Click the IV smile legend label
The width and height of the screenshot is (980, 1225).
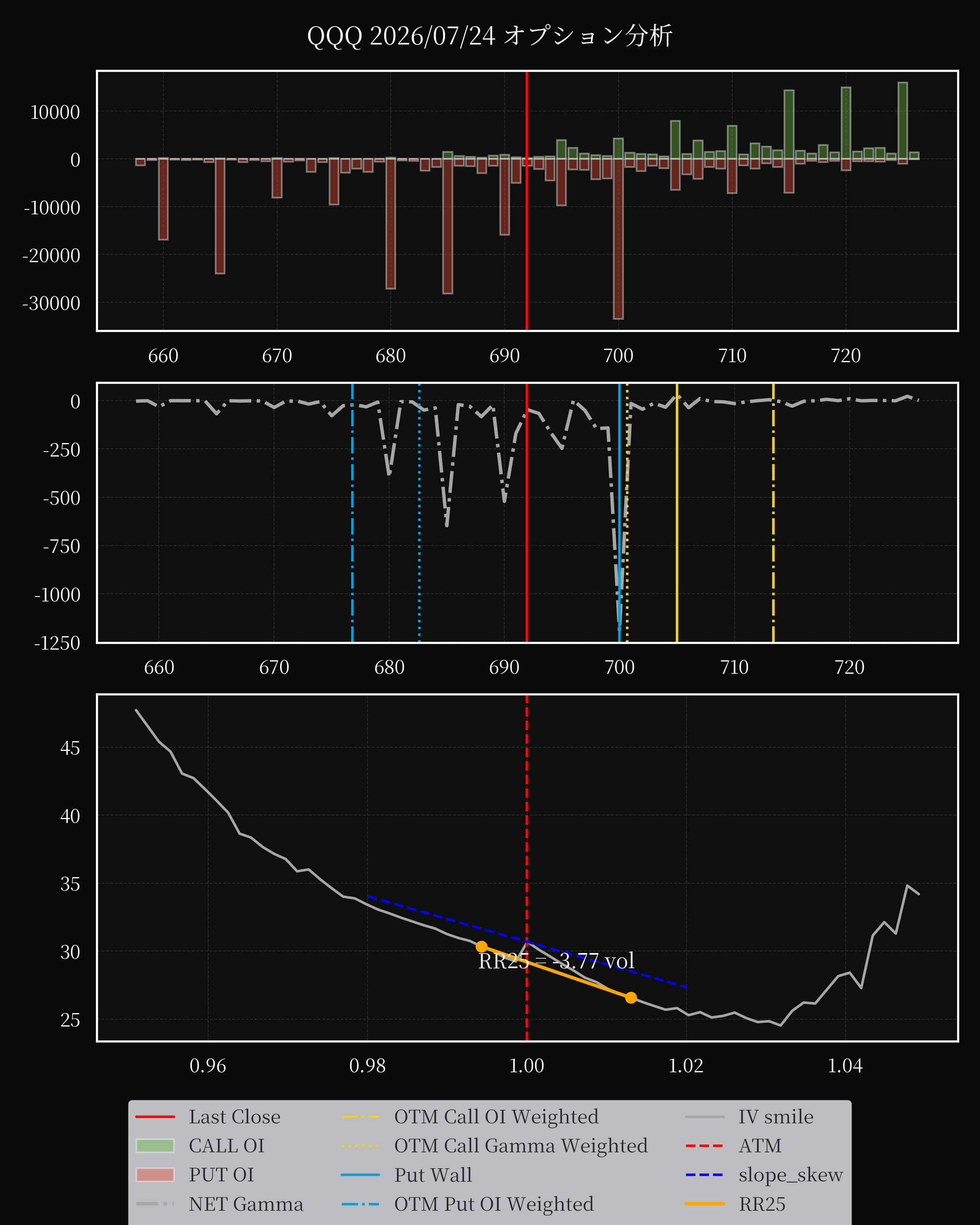pos(775,1116)
